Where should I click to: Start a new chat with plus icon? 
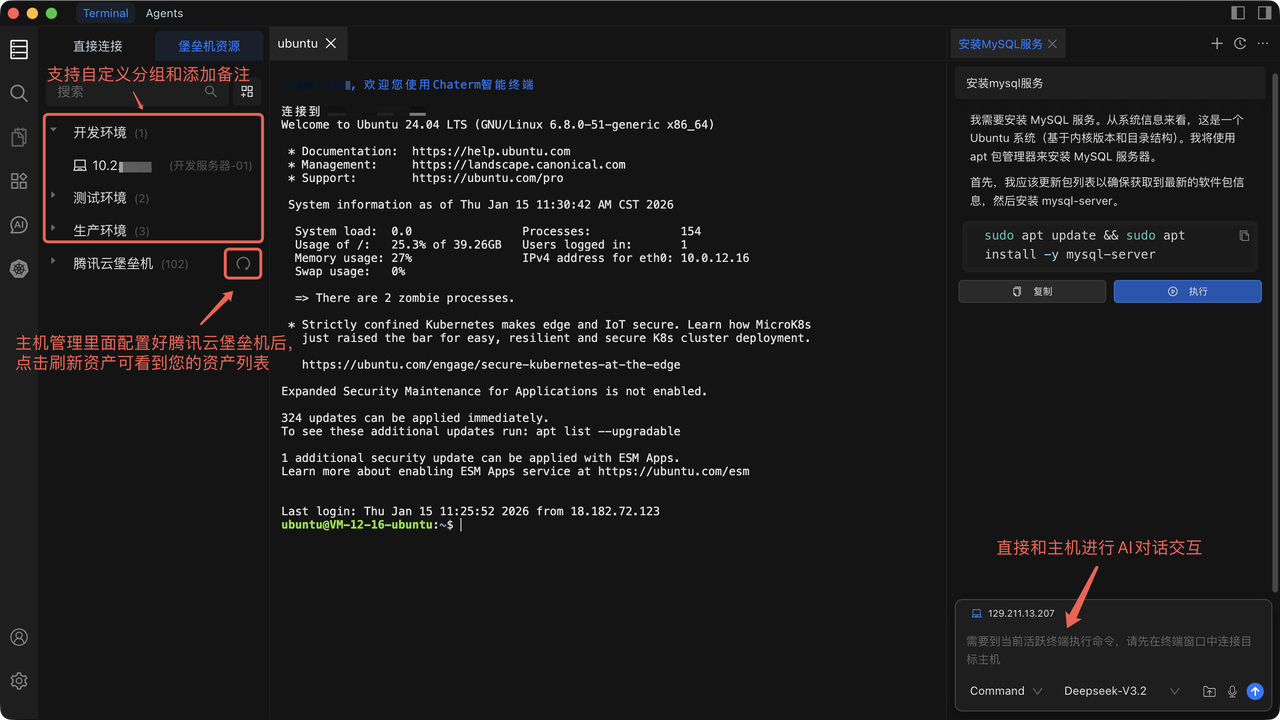pyautogui.click(x=1217, y=44)
